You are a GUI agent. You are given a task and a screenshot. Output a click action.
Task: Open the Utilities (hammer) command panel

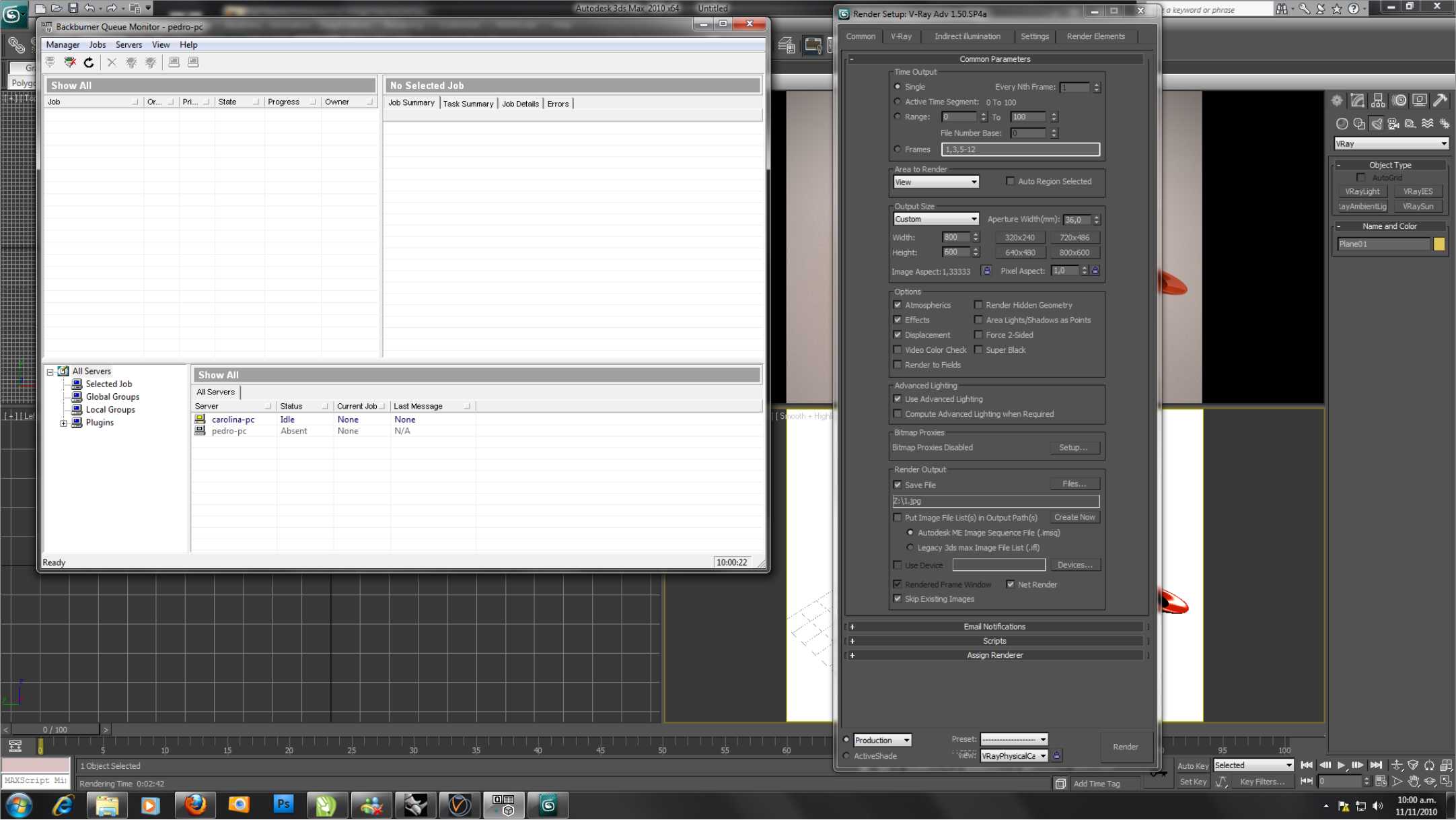(1440, 101)
